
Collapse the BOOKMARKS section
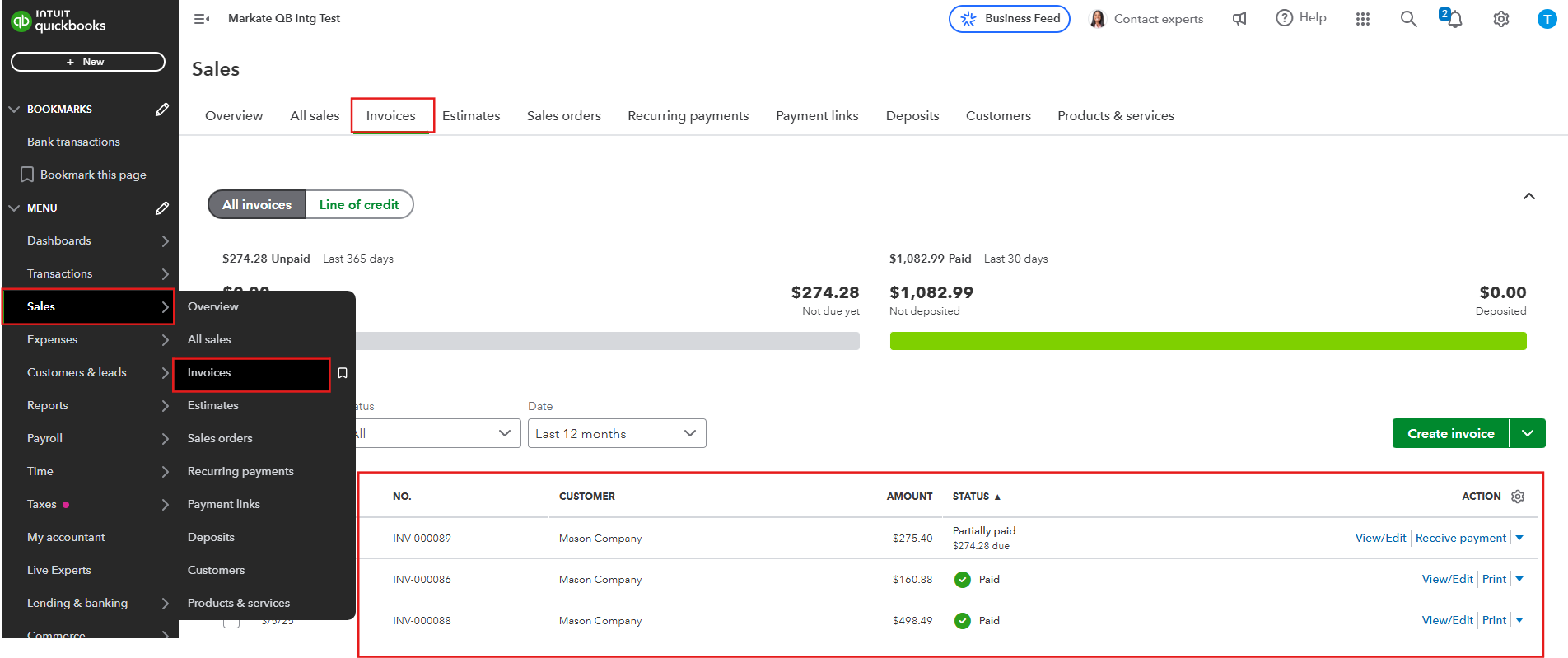14,109
